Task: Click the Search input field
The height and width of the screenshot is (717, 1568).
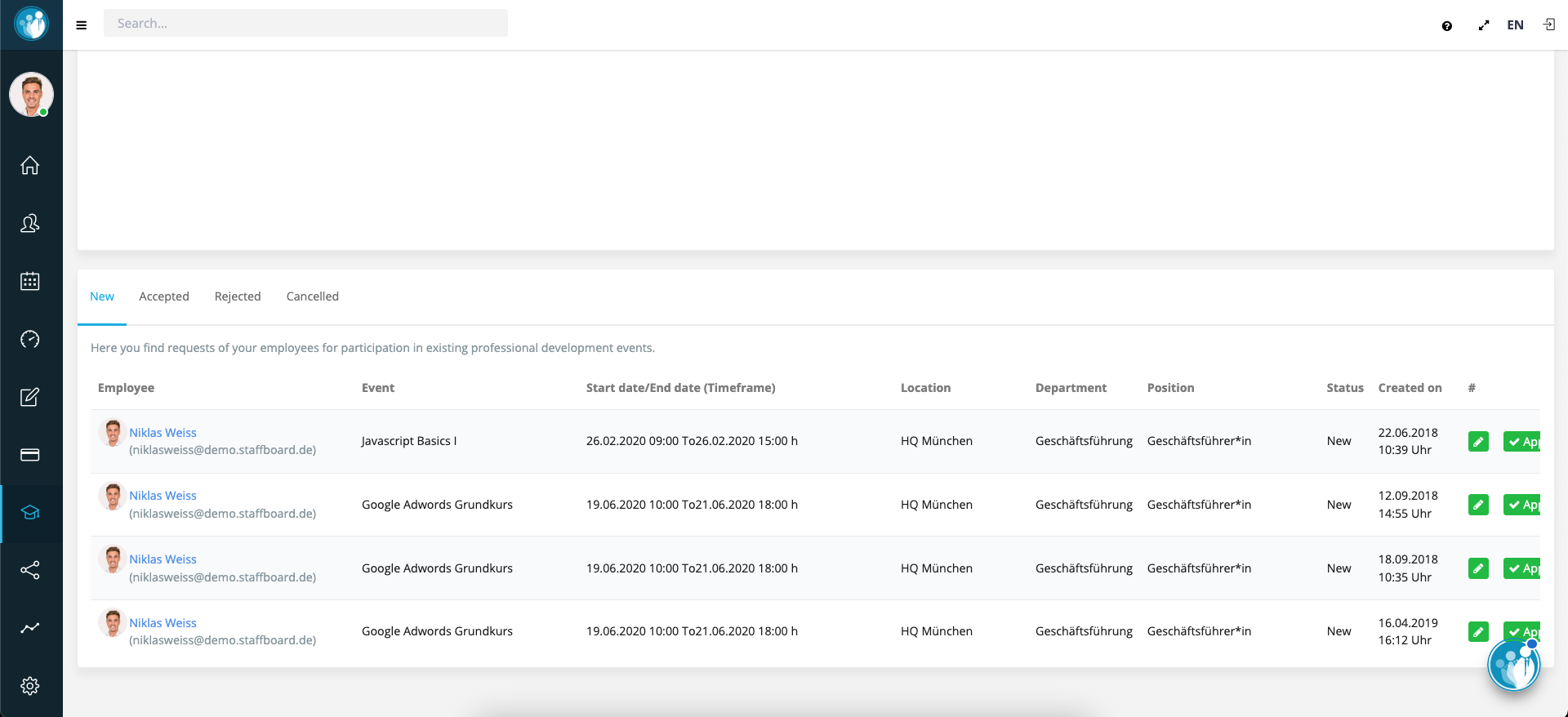Action: point(305,24)
